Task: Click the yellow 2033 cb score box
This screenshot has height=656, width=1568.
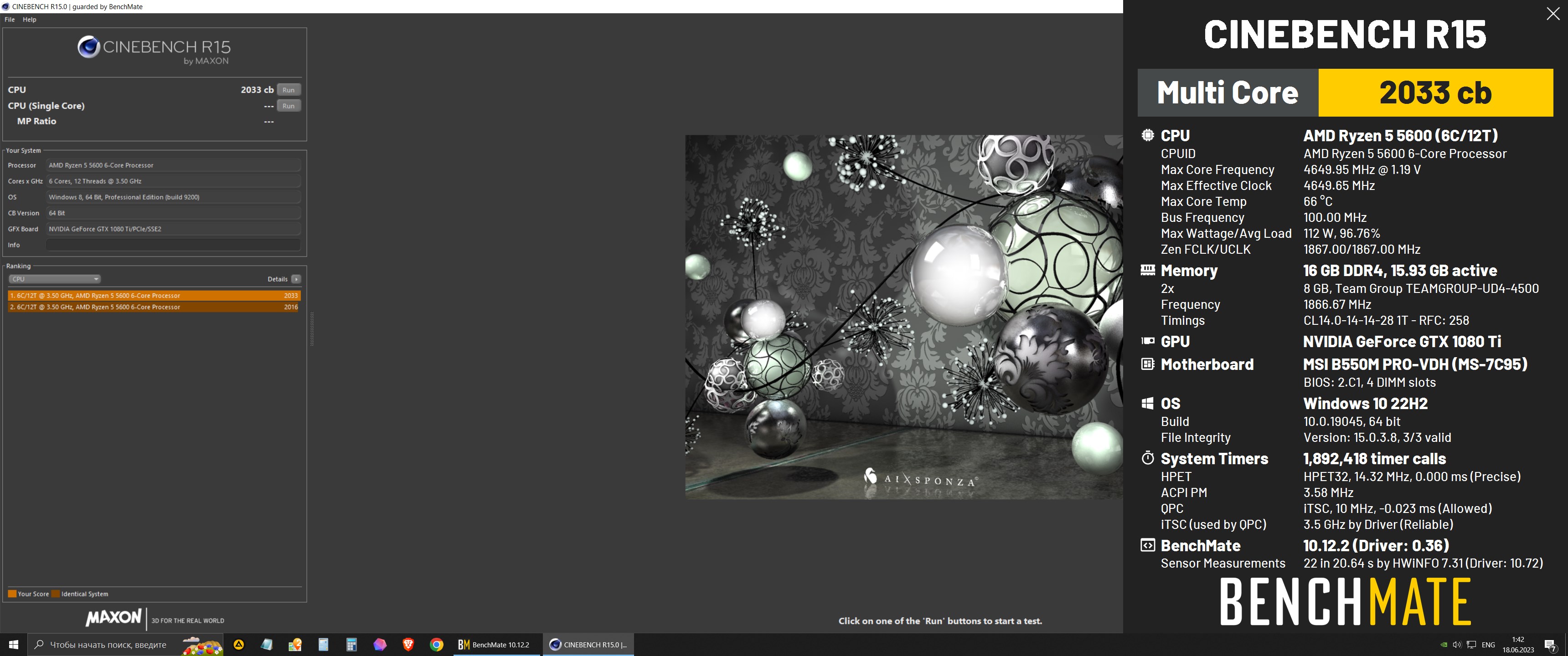Action: tap(1435, 92)
